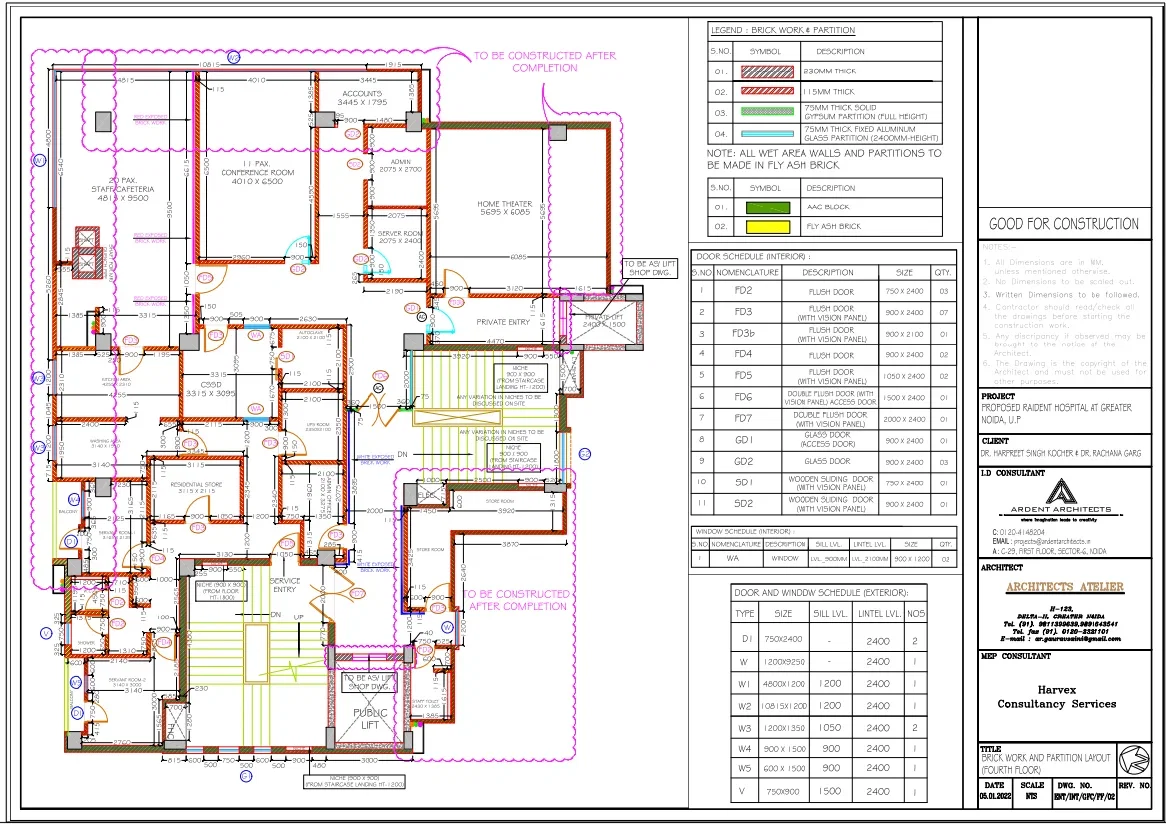Click the client names line under CLIENT
Screen dimensions: 1166x825
click(x=1060, y=453)
